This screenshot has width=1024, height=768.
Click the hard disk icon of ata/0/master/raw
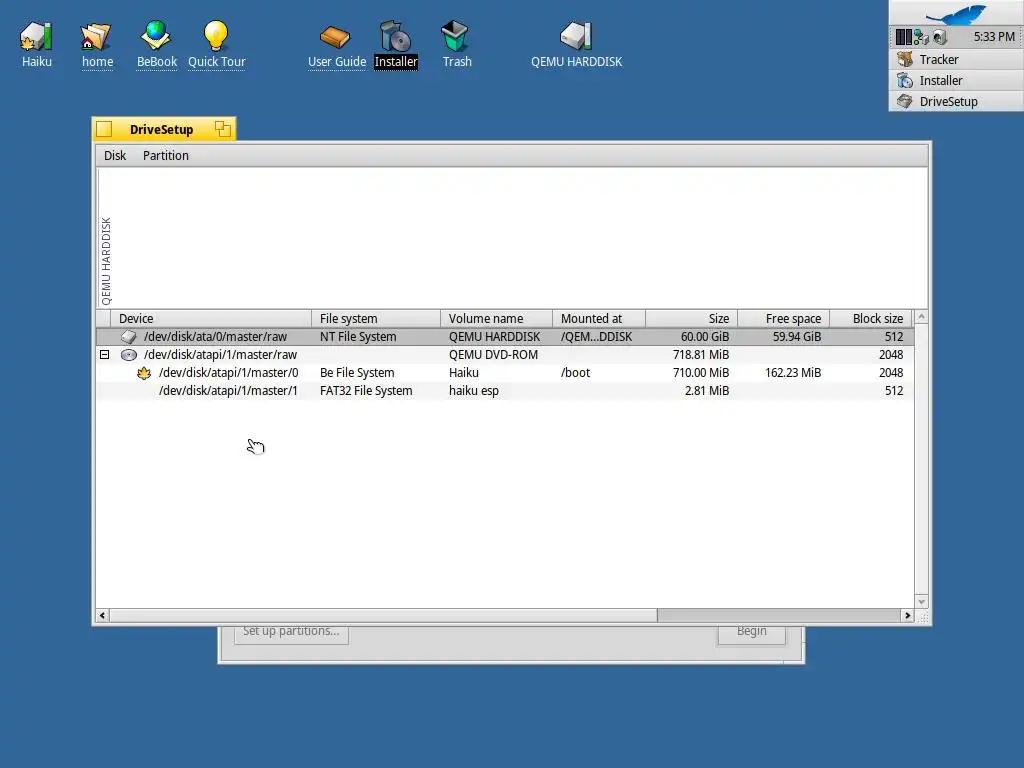coord(129,337)
